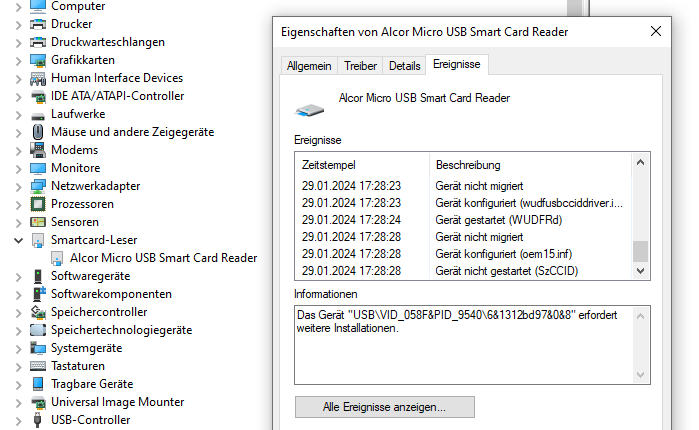Viewport: 699px width, 430px height.
Task: Select the Grafikkarten device icon
Action: coord(38,60)
